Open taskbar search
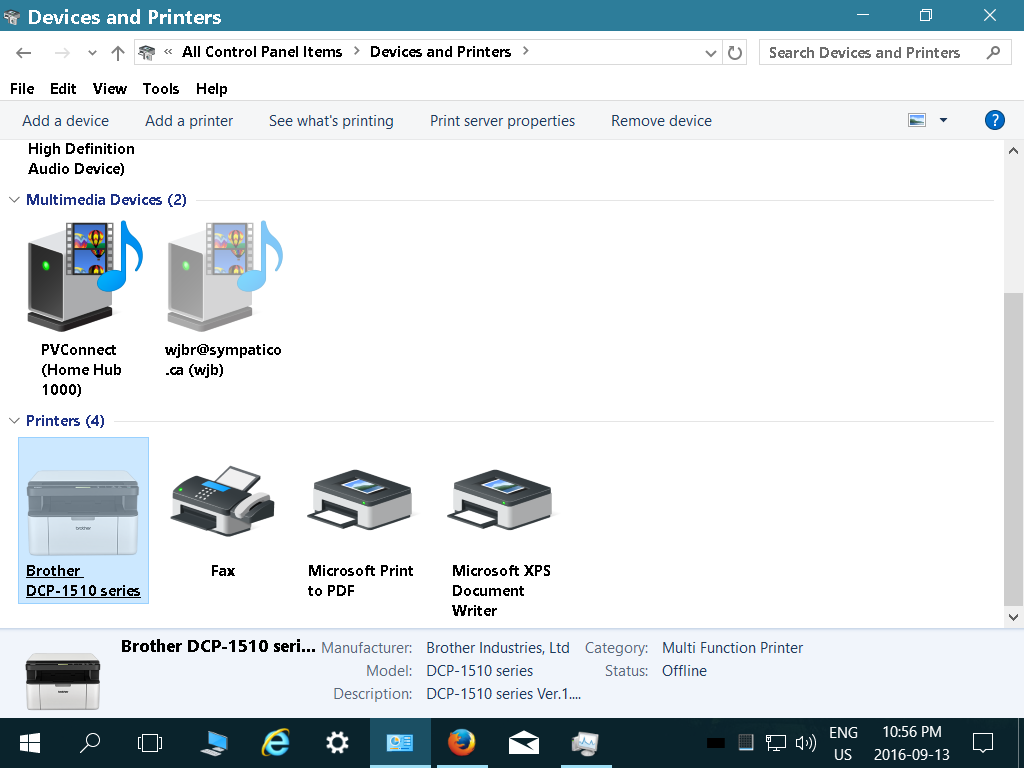Viewport: 1024px width, 768px height. click(x=89, y=743)
